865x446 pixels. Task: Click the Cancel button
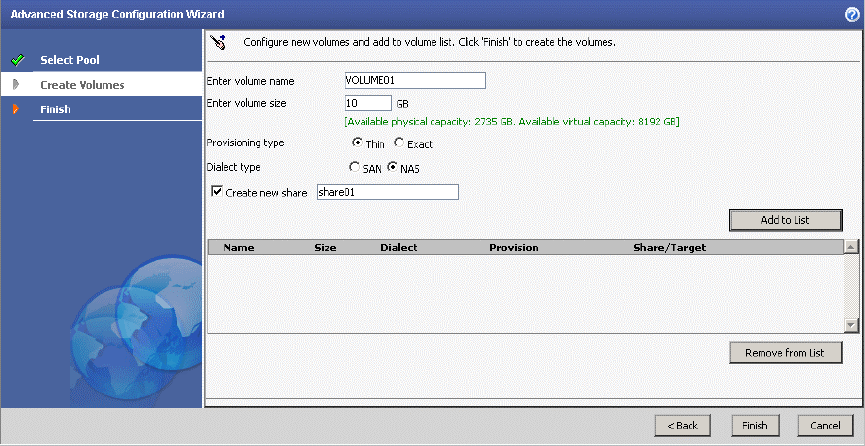[x=825, y=425]
